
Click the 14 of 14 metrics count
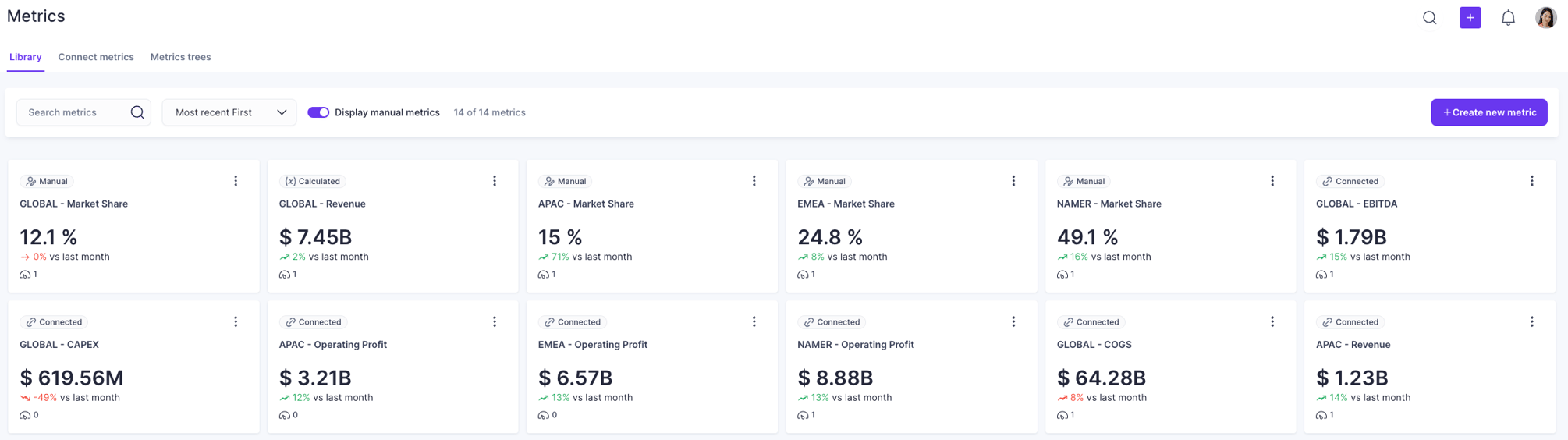coord(489,112)
